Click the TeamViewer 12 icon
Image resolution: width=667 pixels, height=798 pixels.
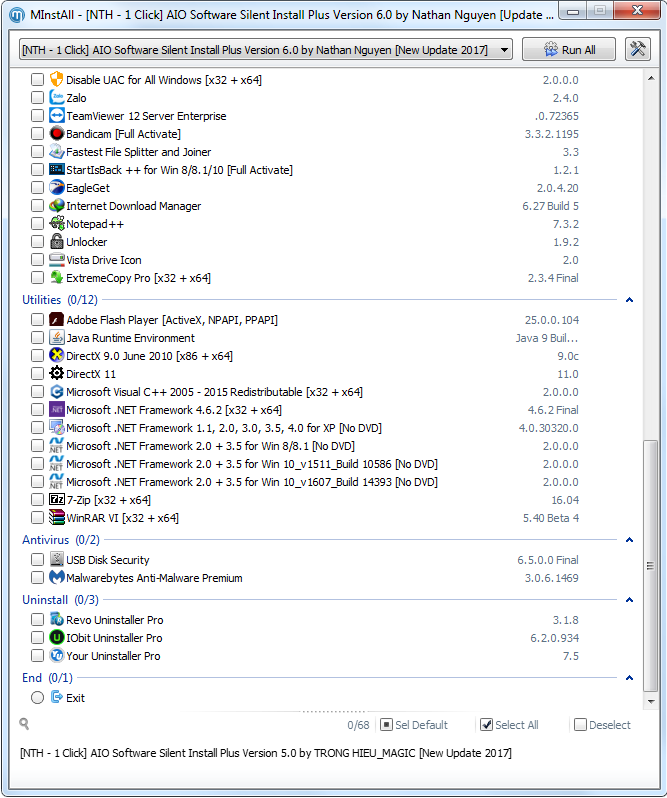point(56,116)
